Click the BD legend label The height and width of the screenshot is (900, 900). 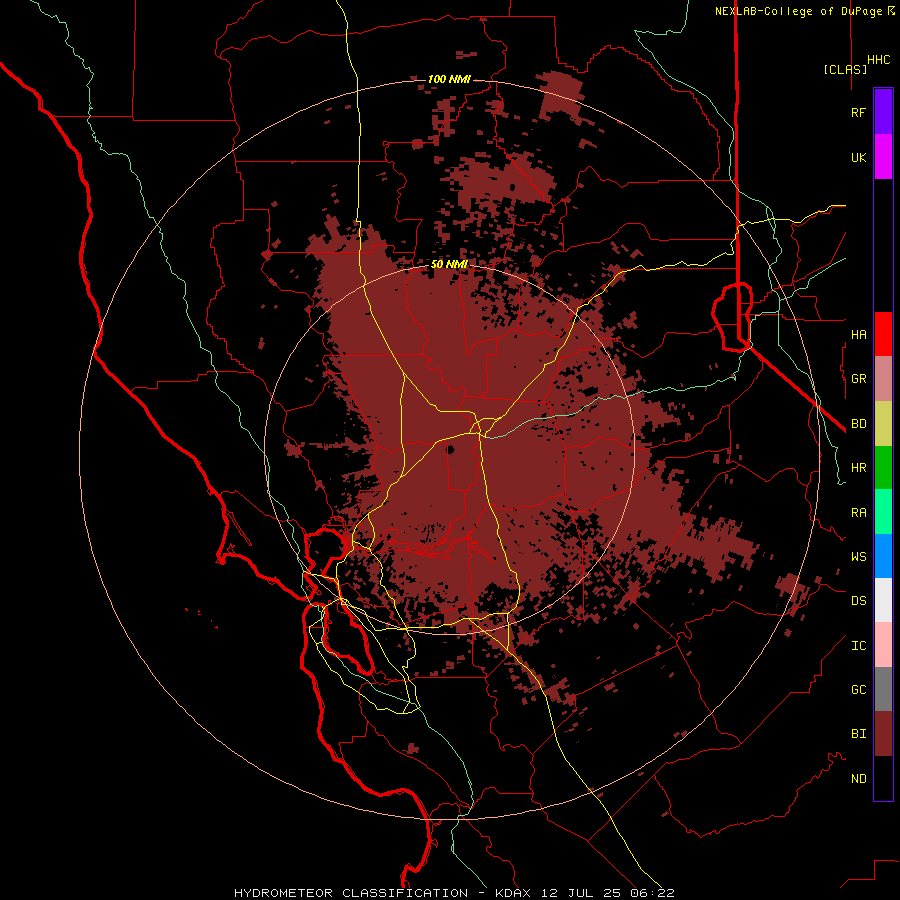click(858, 424)
